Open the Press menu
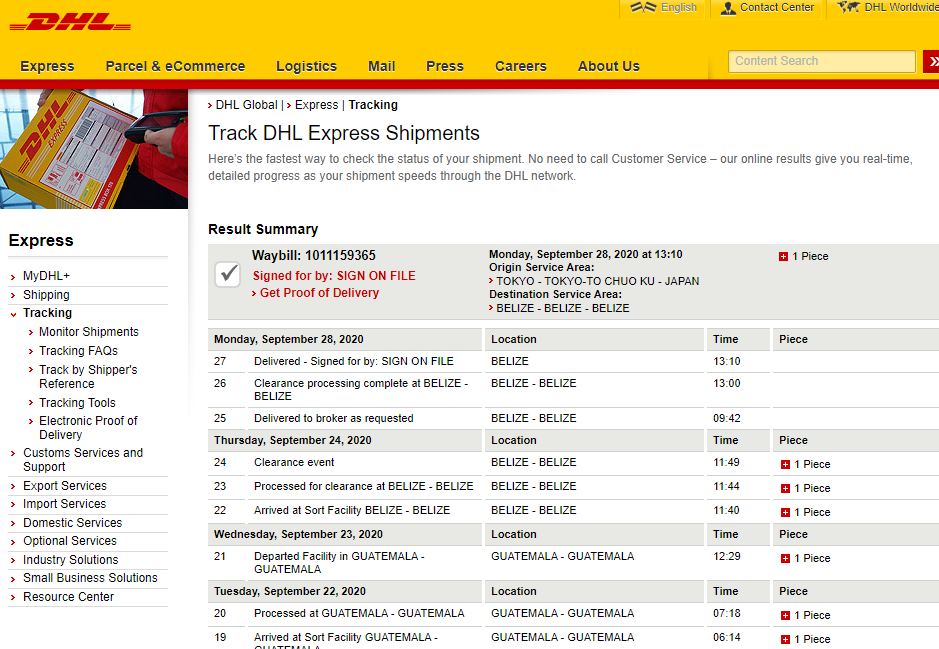 coord(445,66)
